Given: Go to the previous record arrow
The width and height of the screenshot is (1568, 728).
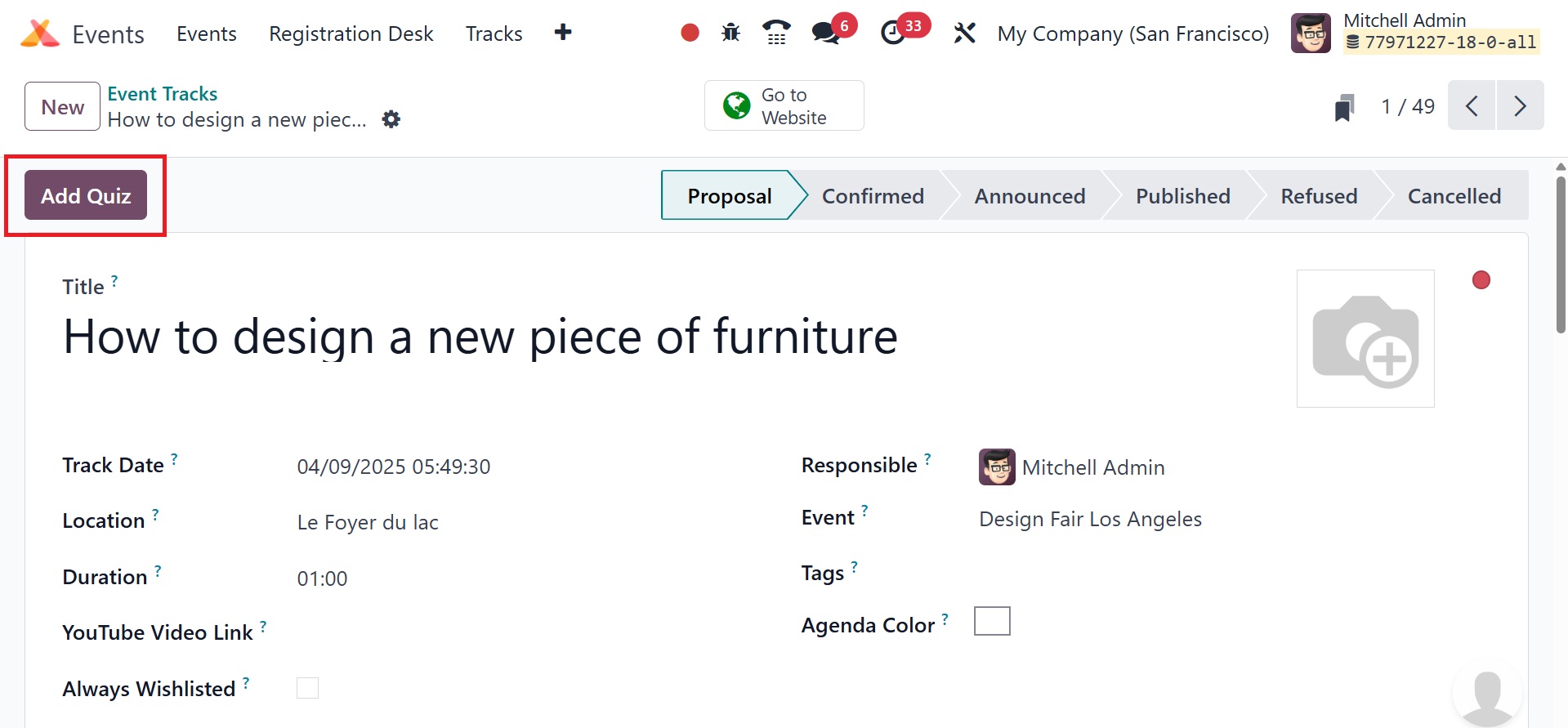Looking at the screenshot, I should [1472, 106].
